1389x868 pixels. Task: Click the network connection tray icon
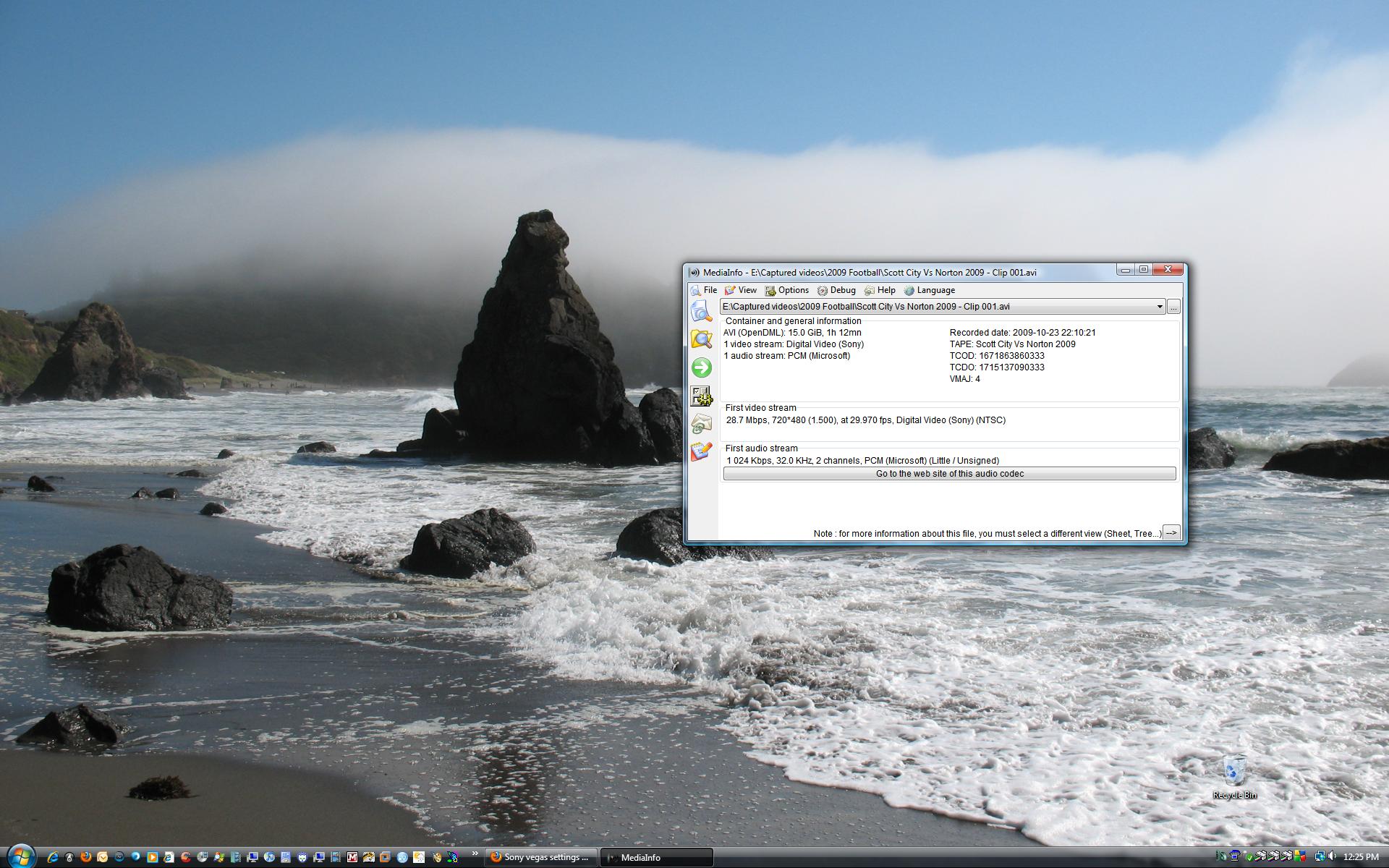point(1320,856)
